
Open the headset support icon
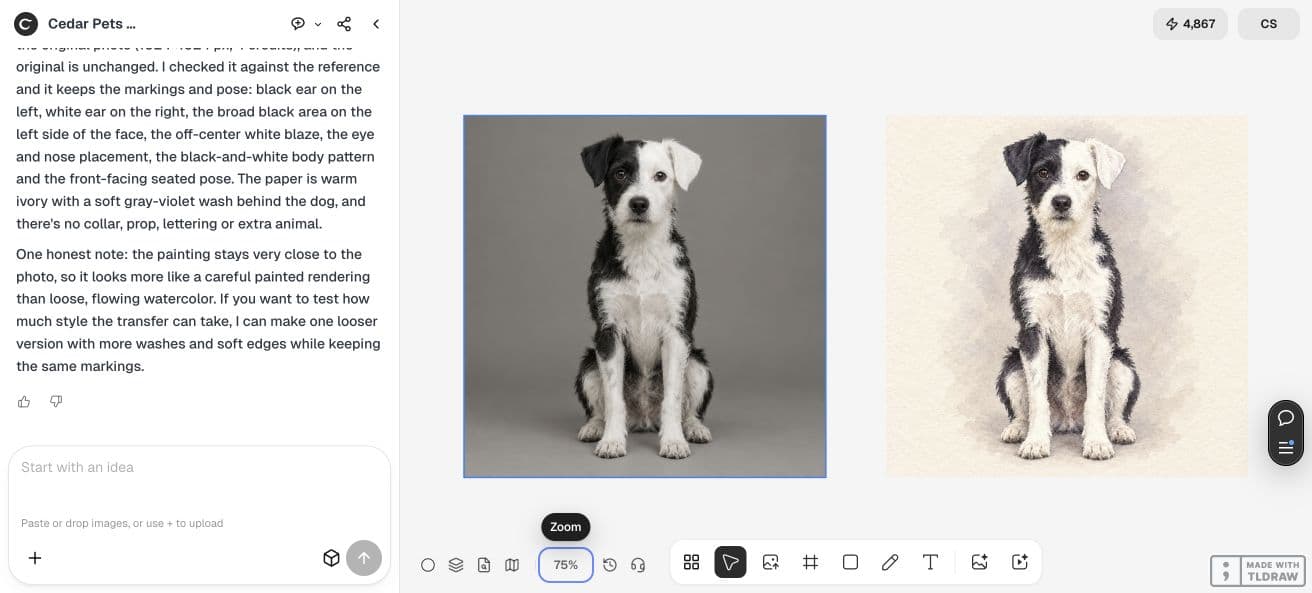click(638, 565)
